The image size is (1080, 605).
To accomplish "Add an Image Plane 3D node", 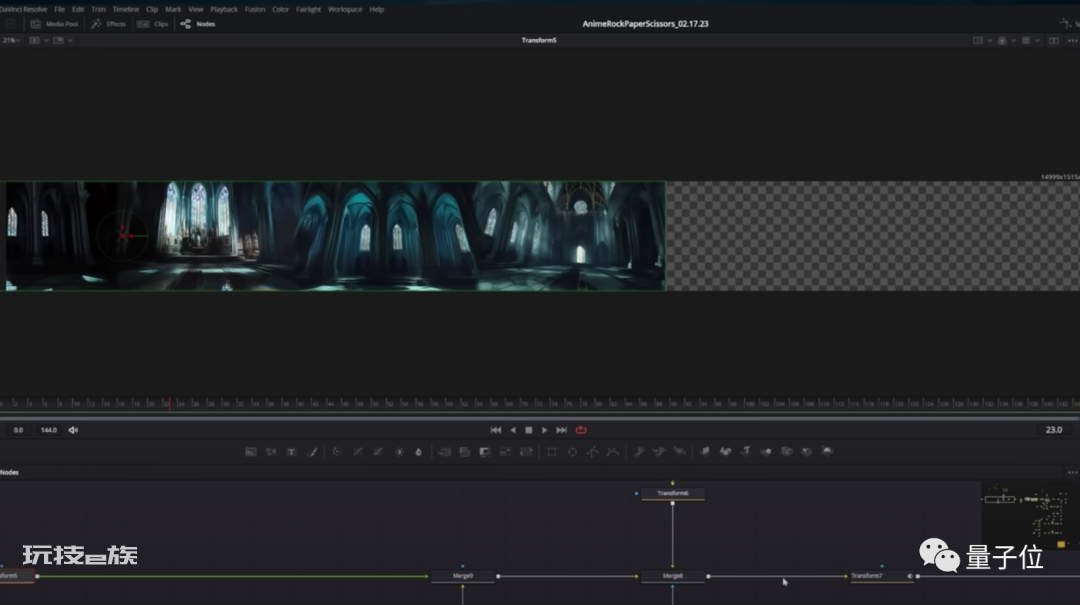I will [705, 451].
